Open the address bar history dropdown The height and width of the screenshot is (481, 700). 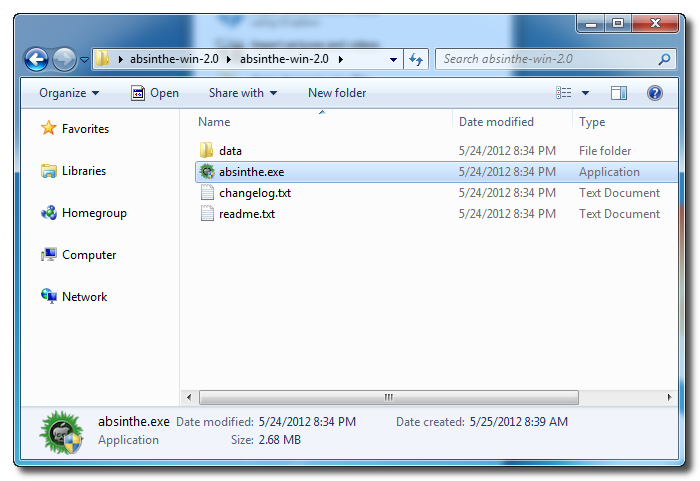click(x=393, y=59)
